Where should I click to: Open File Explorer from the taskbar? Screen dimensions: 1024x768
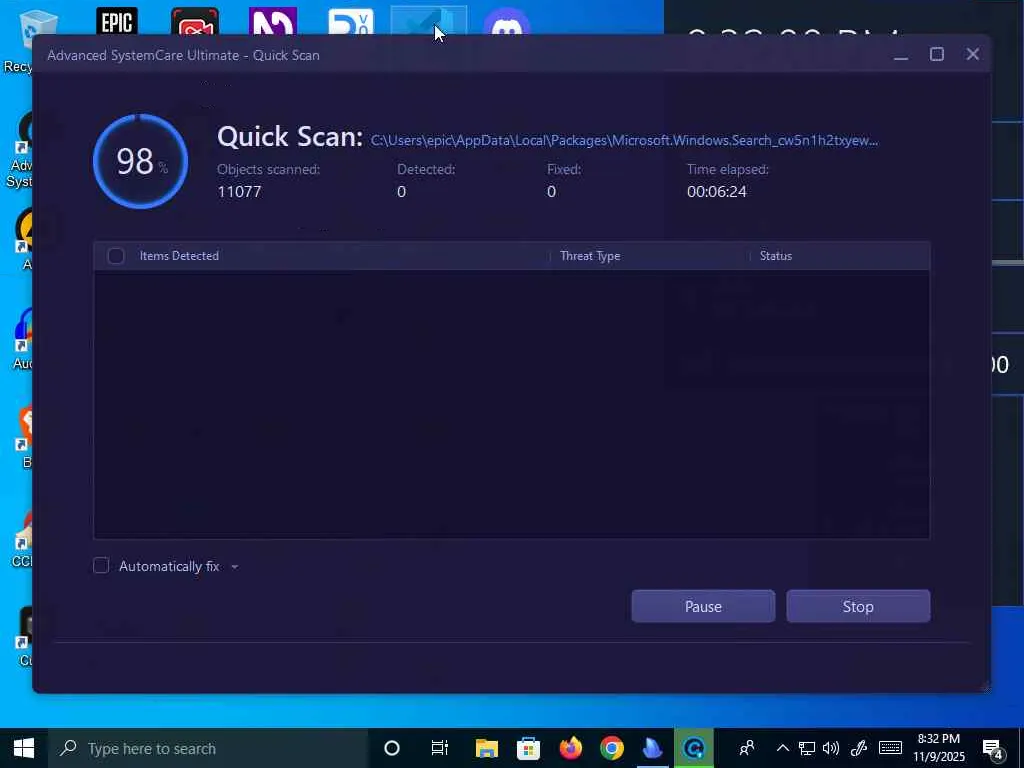[487, 748]
